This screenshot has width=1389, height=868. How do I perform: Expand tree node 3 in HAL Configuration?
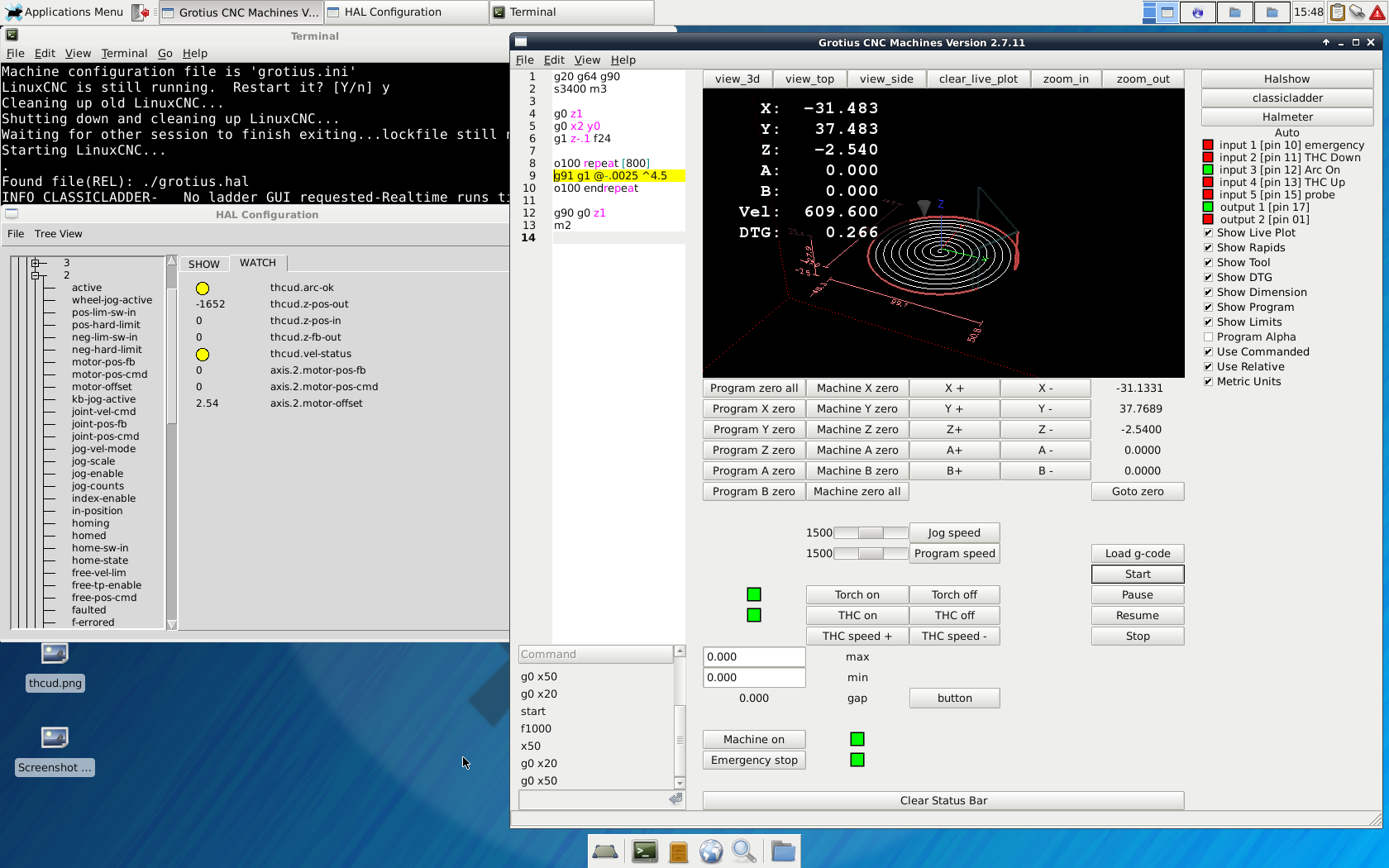click(36, 263)
